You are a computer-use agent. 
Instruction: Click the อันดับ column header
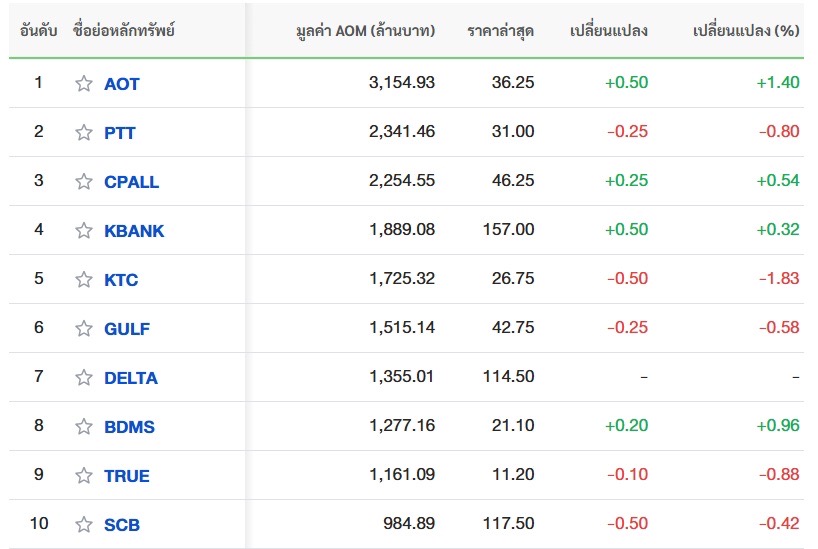point(39,31)
